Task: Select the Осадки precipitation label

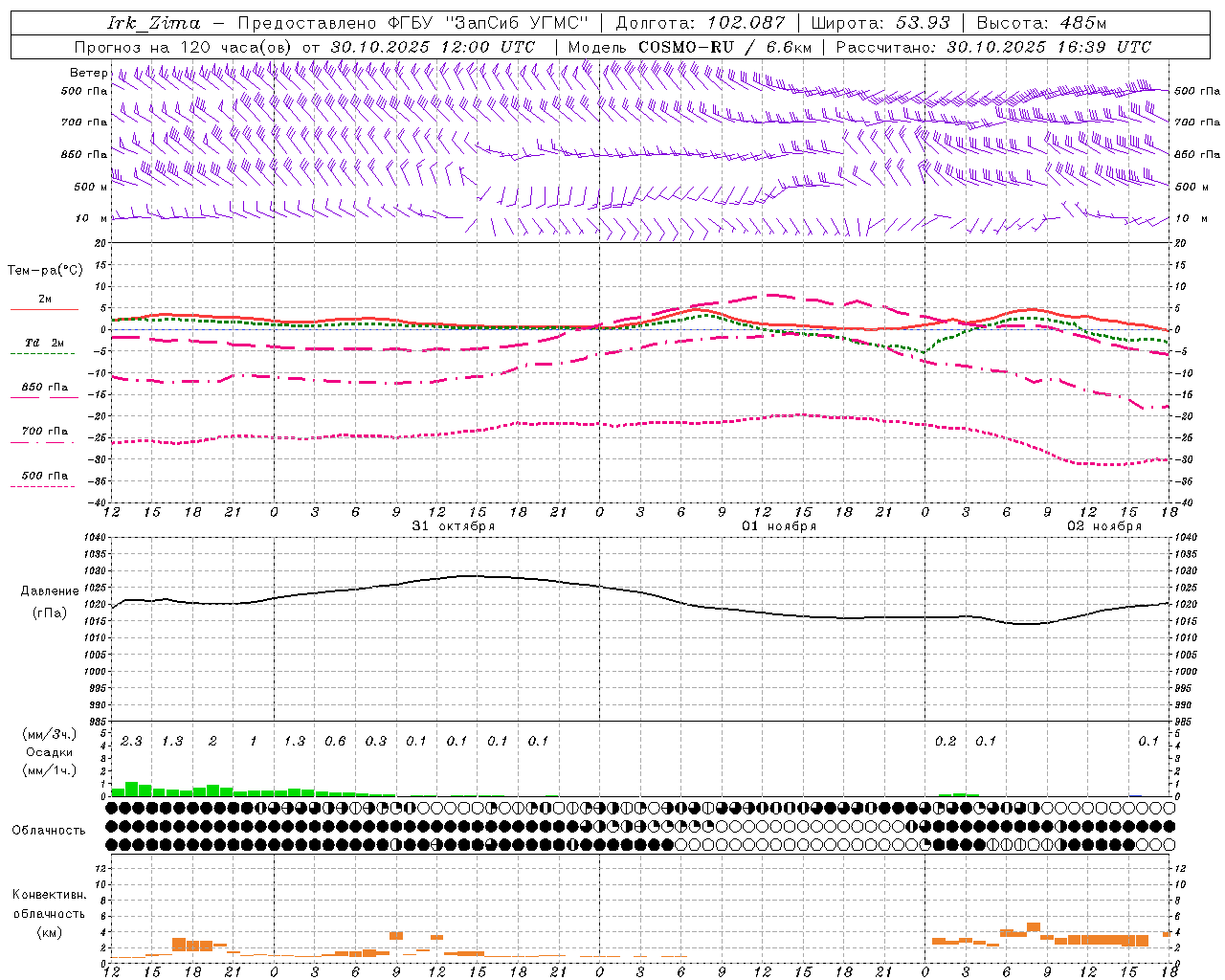Action: tap(50, 752)
